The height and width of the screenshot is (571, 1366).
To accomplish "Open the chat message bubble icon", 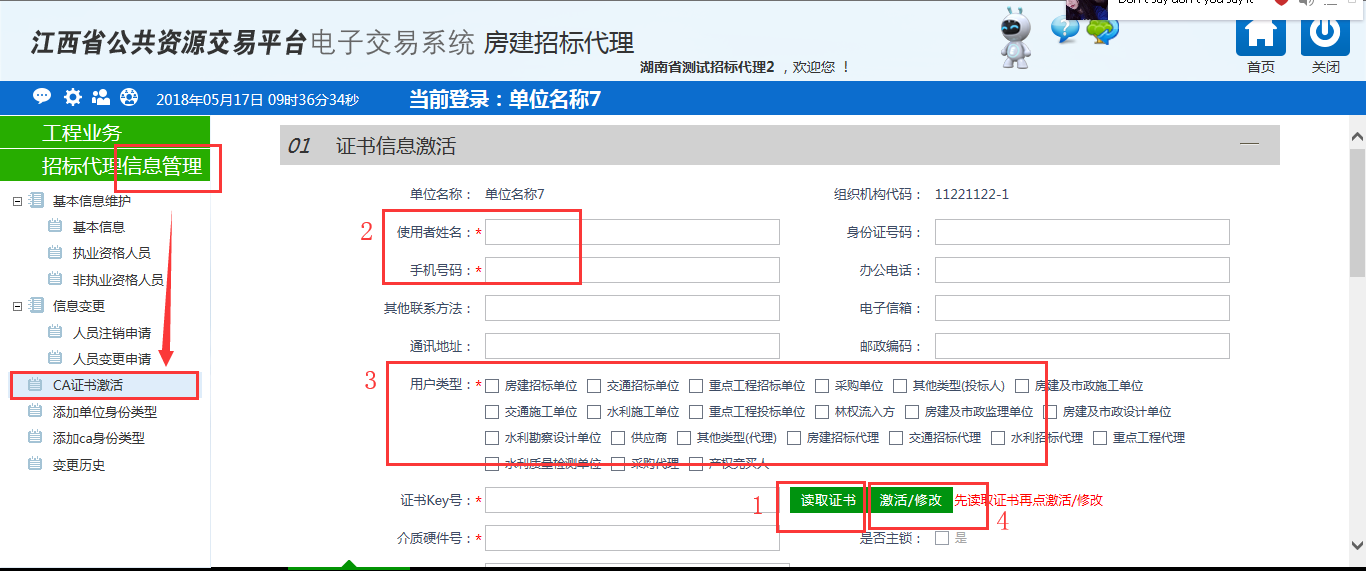I will 42,97.
